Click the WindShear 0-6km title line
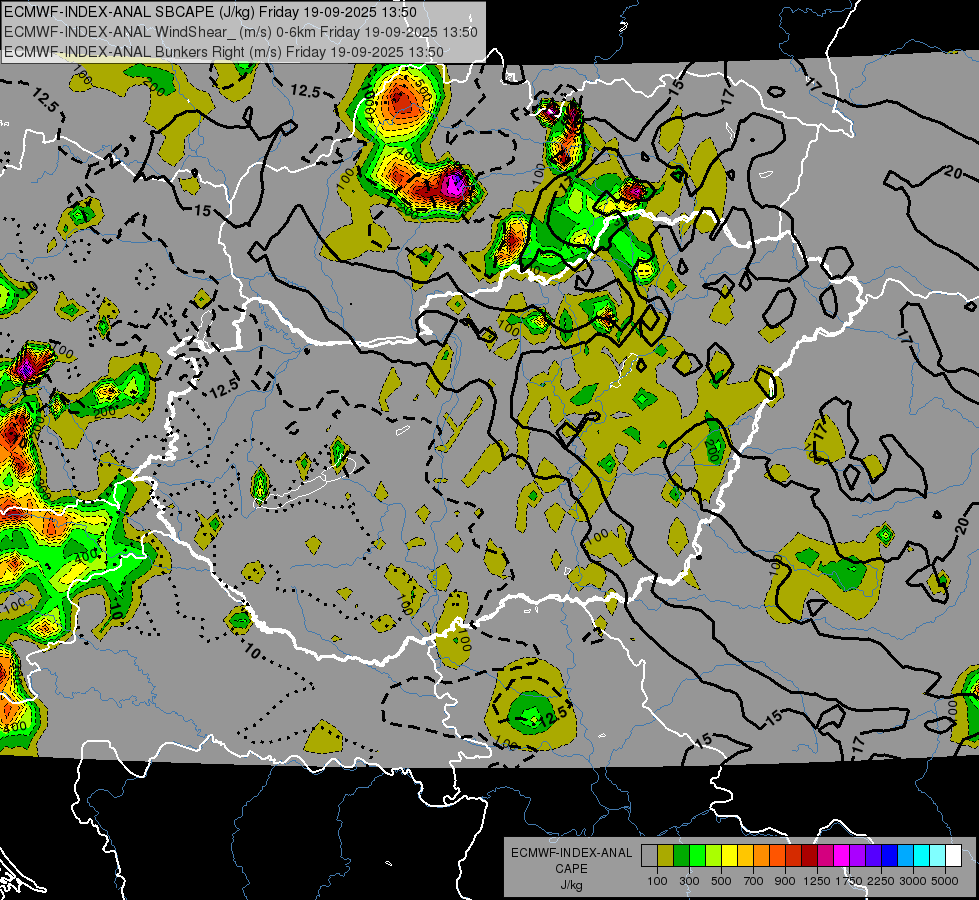 (x=241, y=32)
